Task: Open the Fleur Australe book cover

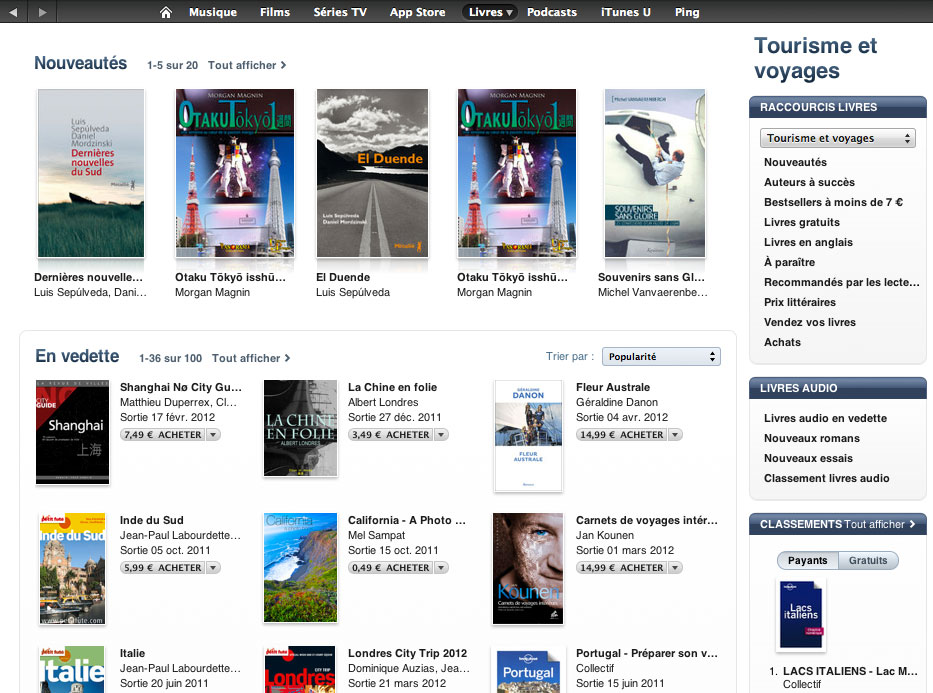Action: click(x=528, y=435)
